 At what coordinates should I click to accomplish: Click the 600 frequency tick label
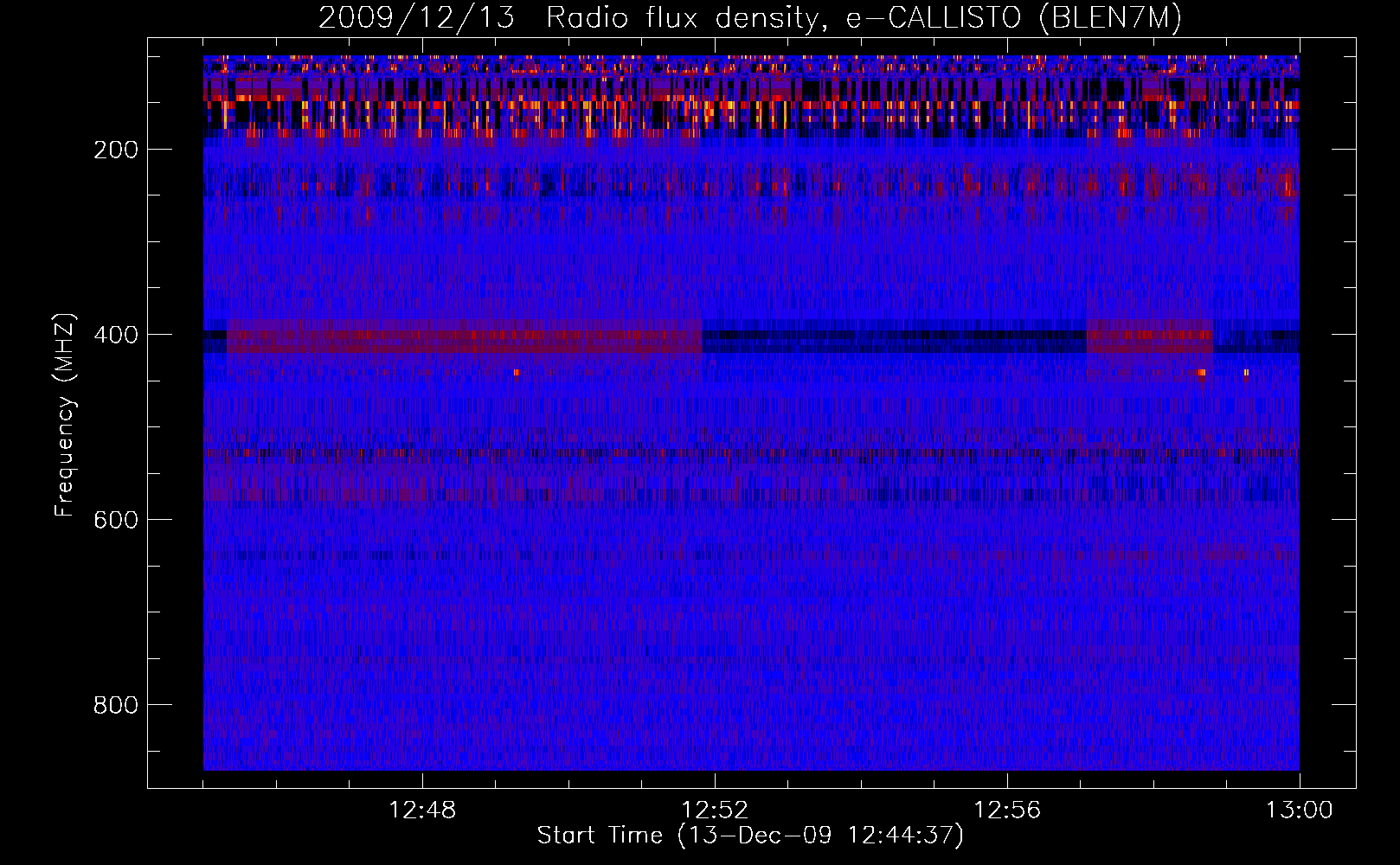click(116, 520)
